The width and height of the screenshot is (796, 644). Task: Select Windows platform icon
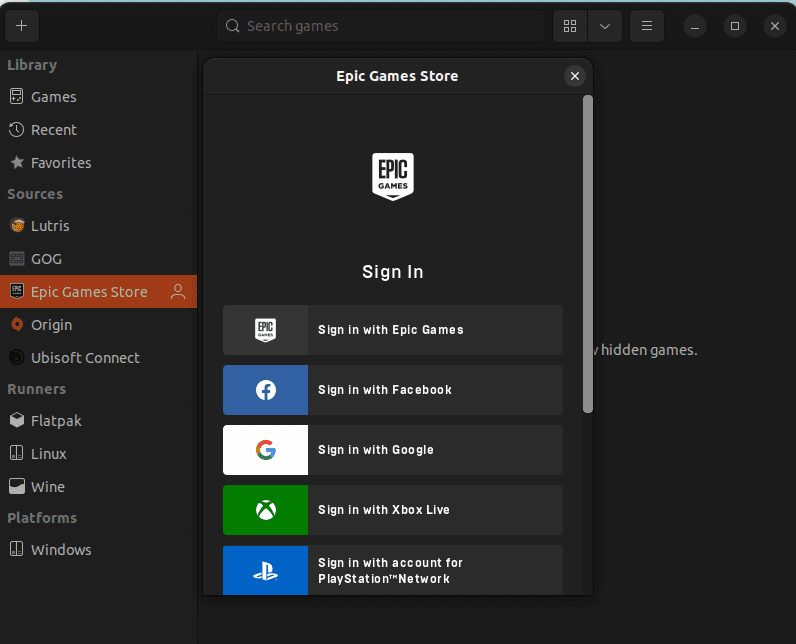click(x=17, y=549)
